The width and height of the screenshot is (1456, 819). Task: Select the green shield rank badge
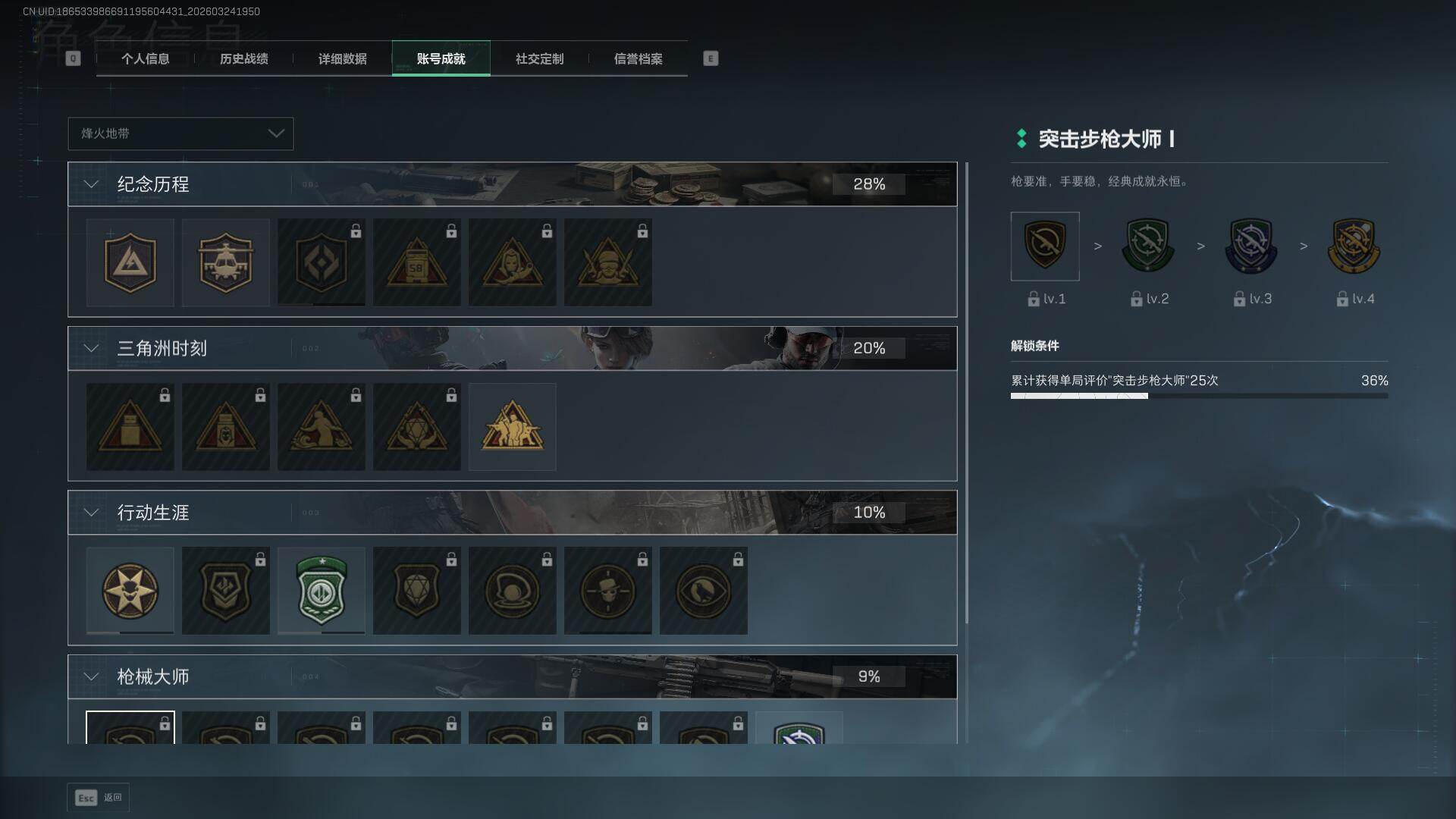(x=321, y=591)
